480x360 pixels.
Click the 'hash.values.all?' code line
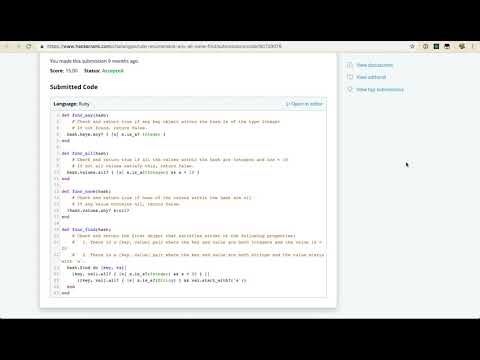(x=133, y=172)
